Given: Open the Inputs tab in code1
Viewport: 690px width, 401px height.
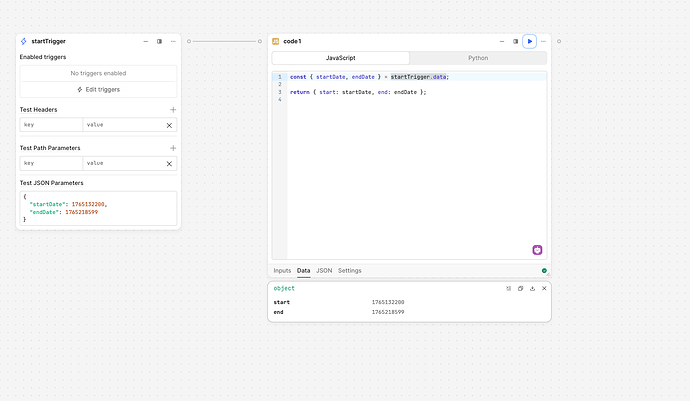Looking at the screenshot, I should (x=282, y=270).
